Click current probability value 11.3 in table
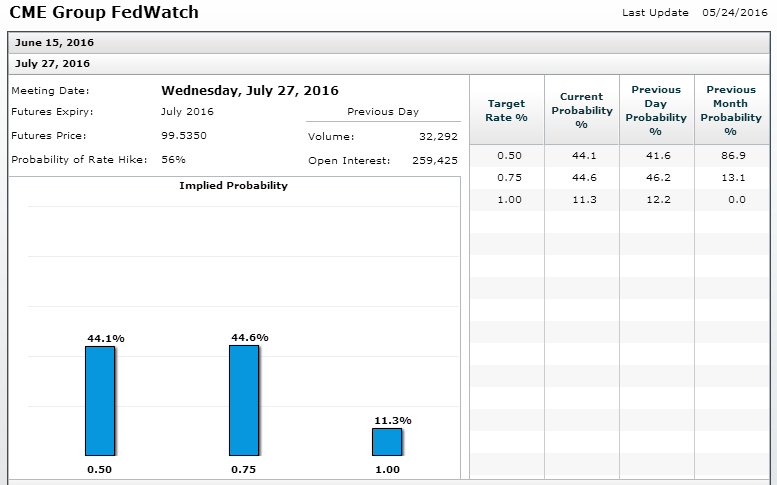 pyautogui.click(x=584, y=200)
